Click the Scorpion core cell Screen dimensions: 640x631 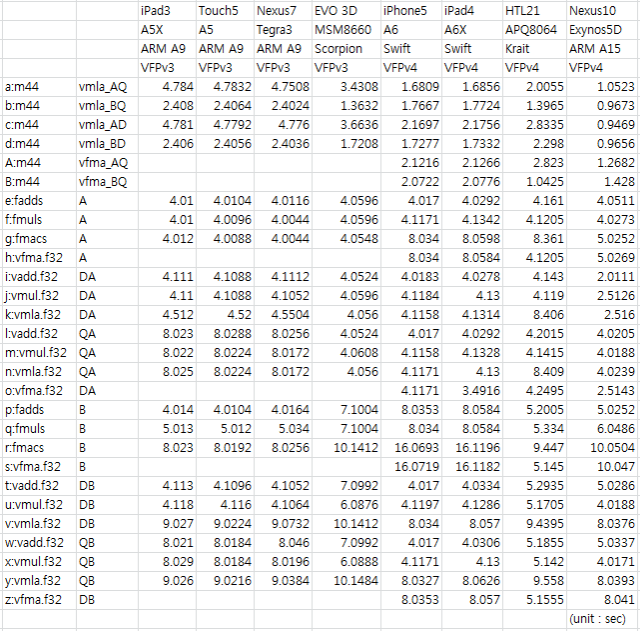click(x=347, y=49)
